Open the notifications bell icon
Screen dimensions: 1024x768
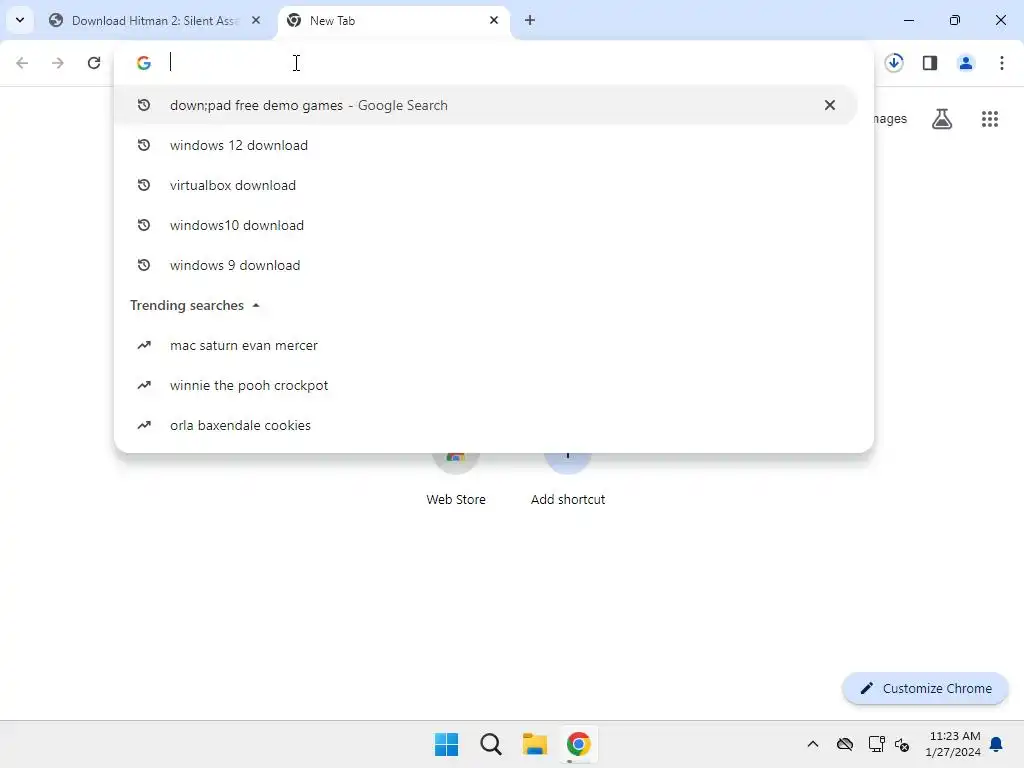pos(997,744)
